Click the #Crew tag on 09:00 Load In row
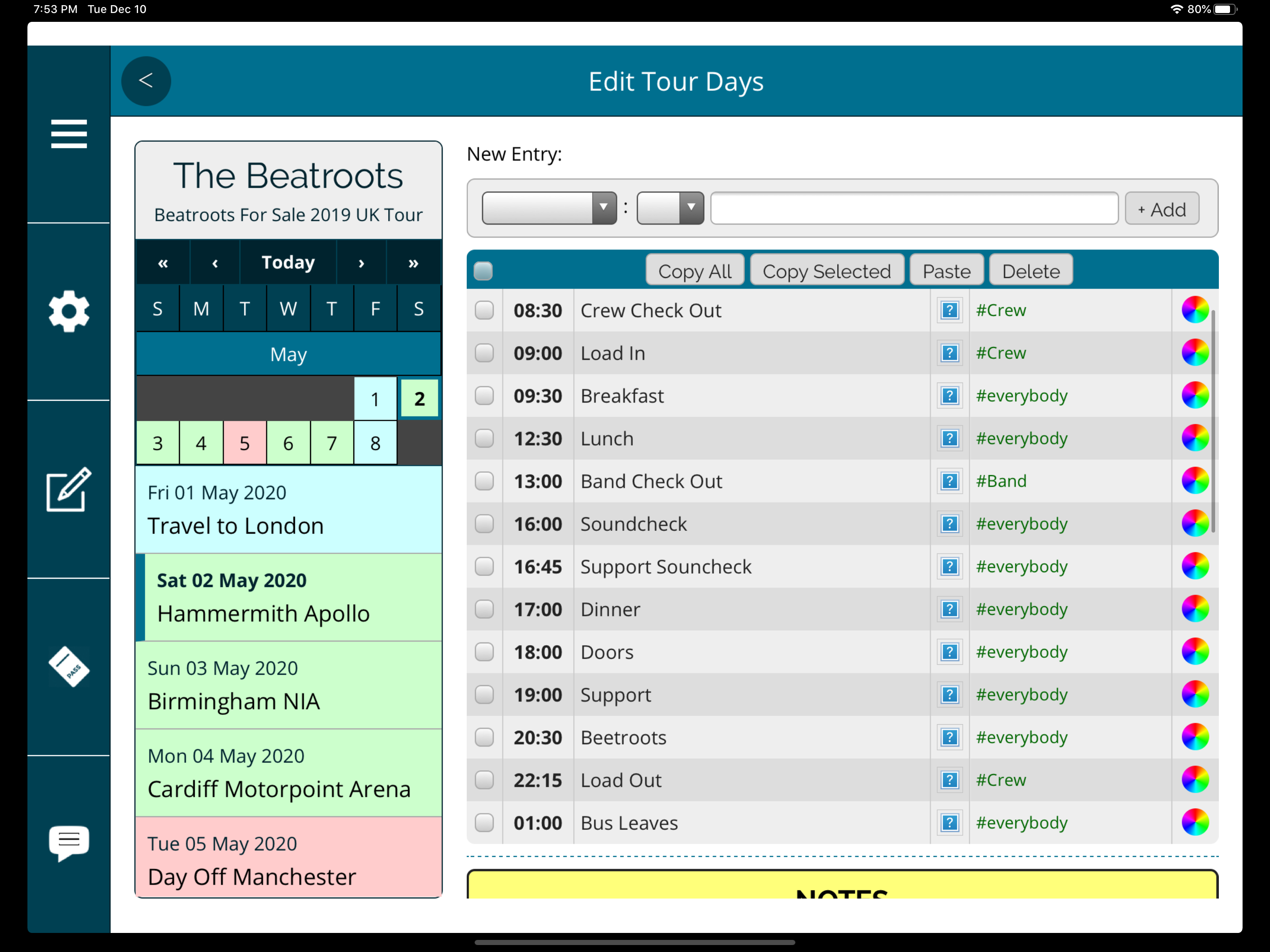This screenshot has height=952, width=1270. 1001,353
